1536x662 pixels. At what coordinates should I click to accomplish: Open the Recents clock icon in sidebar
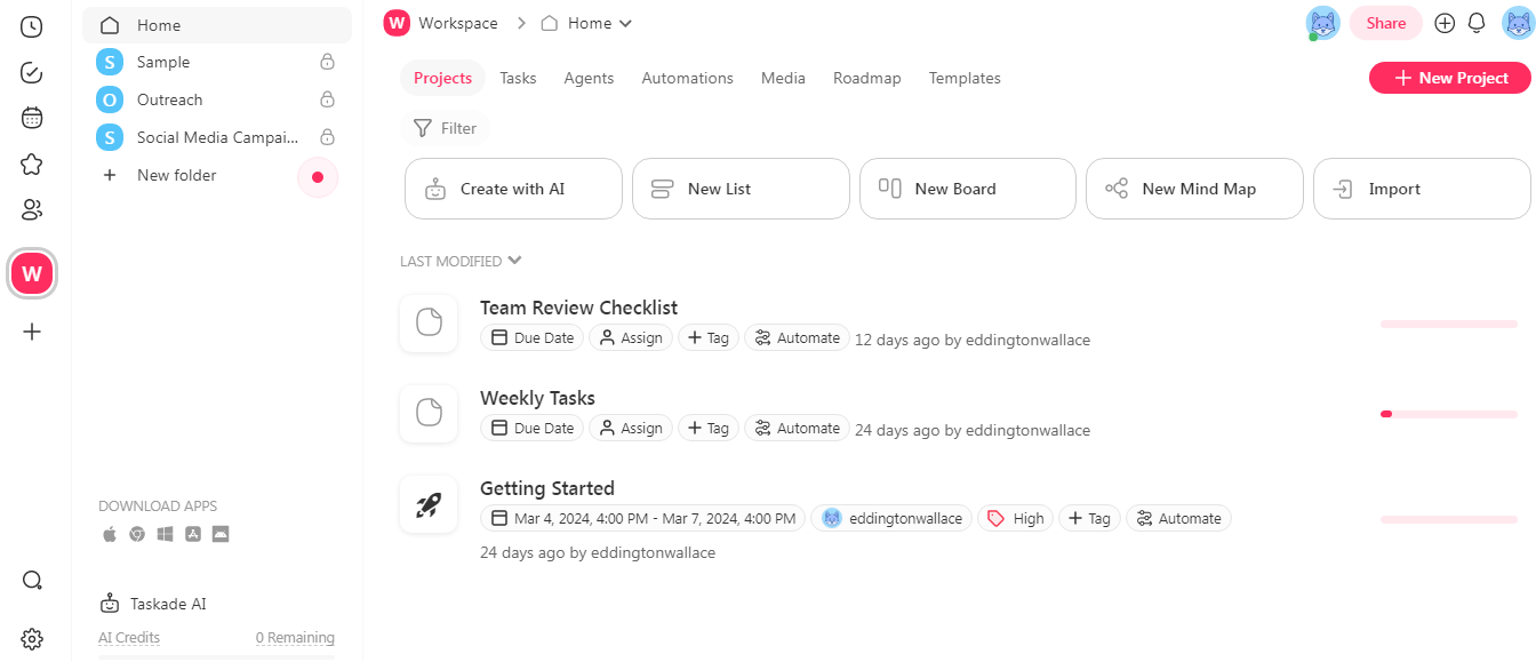(31, 27)
